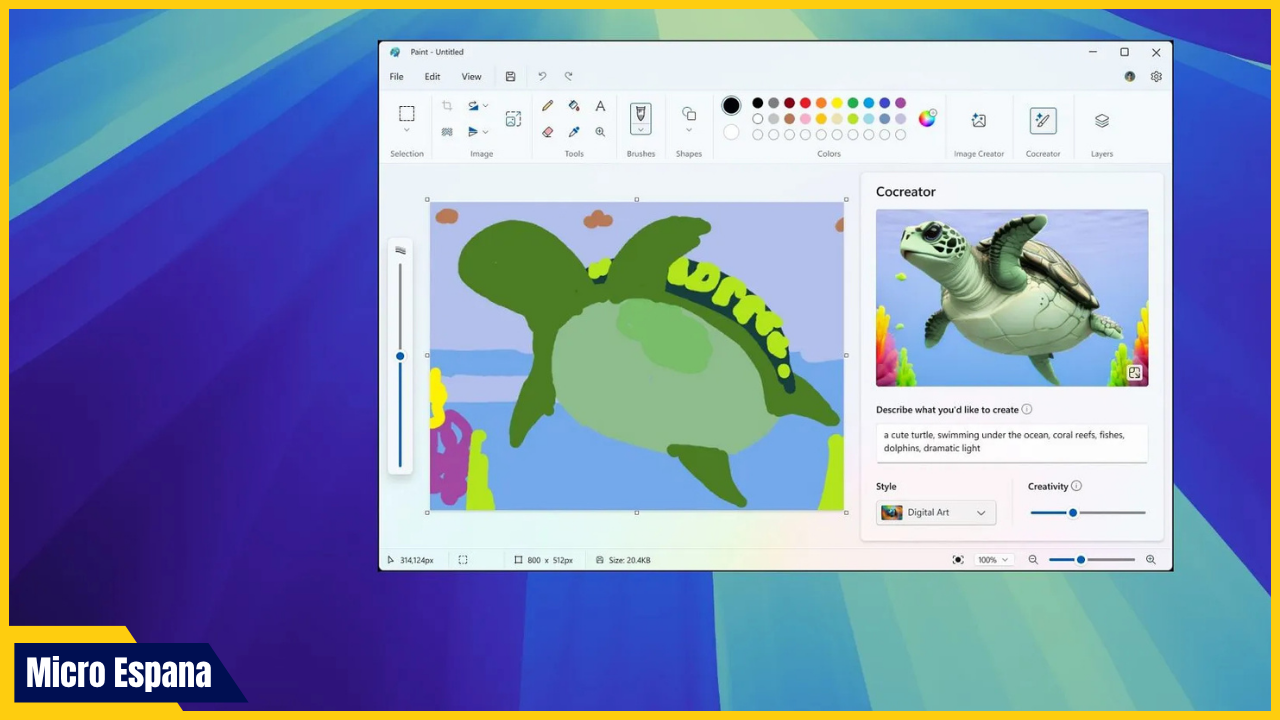
Task: Click the Cocreator prompt description text box
Action: point(1011,442)
